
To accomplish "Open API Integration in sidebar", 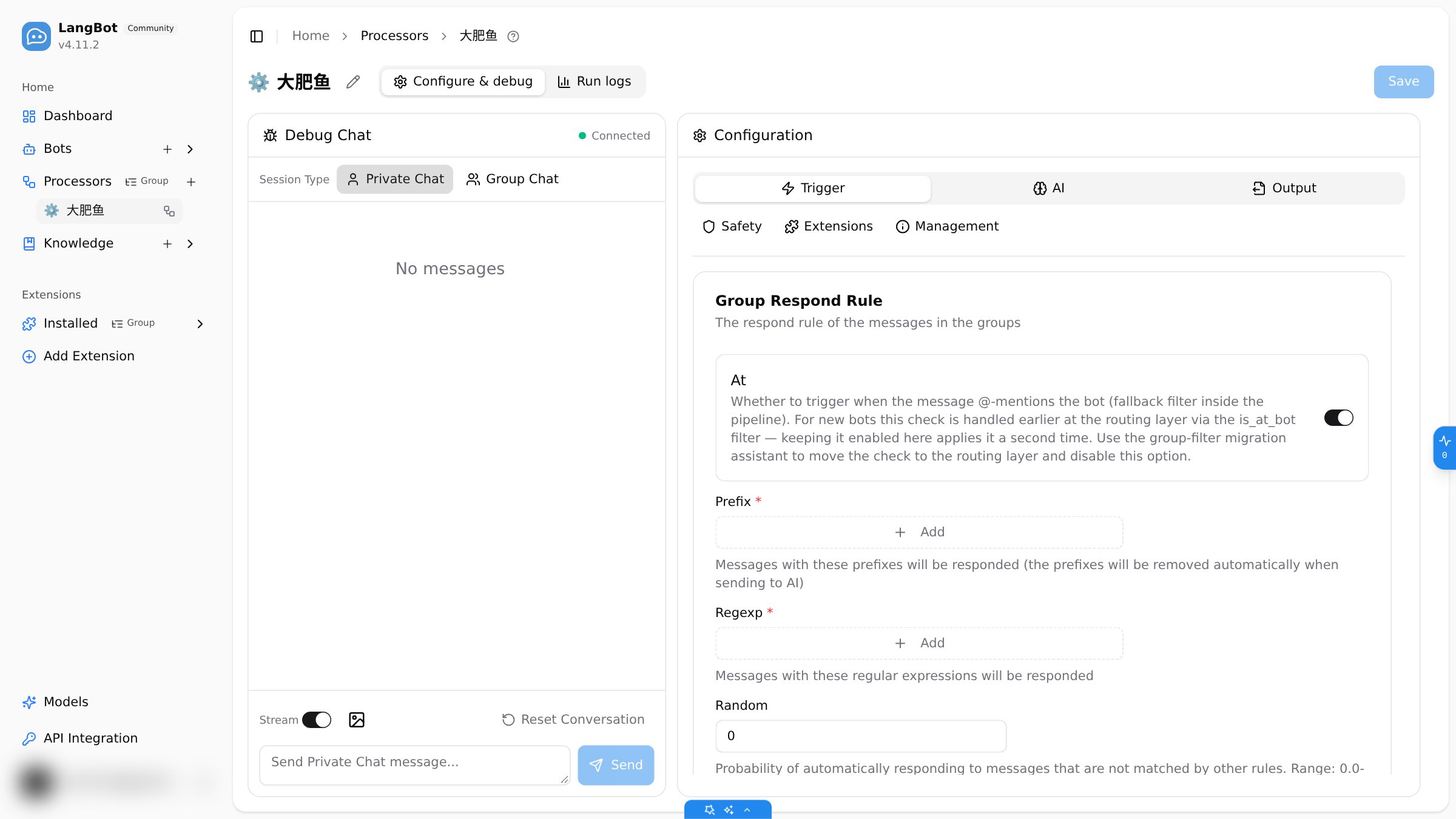I will coord(80,738).
